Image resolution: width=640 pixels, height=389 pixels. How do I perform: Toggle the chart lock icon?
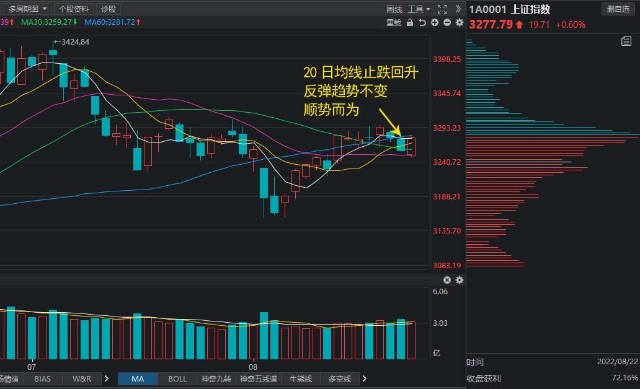tap(410, 23)
